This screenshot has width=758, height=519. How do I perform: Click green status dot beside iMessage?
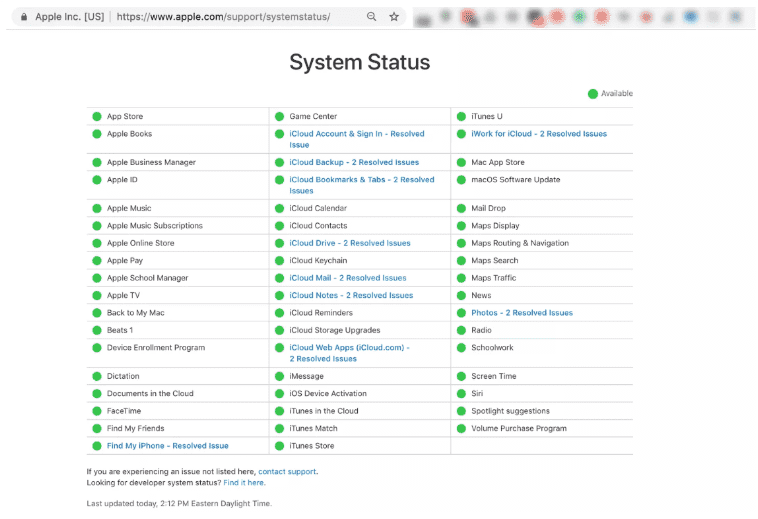click(279, 376)
